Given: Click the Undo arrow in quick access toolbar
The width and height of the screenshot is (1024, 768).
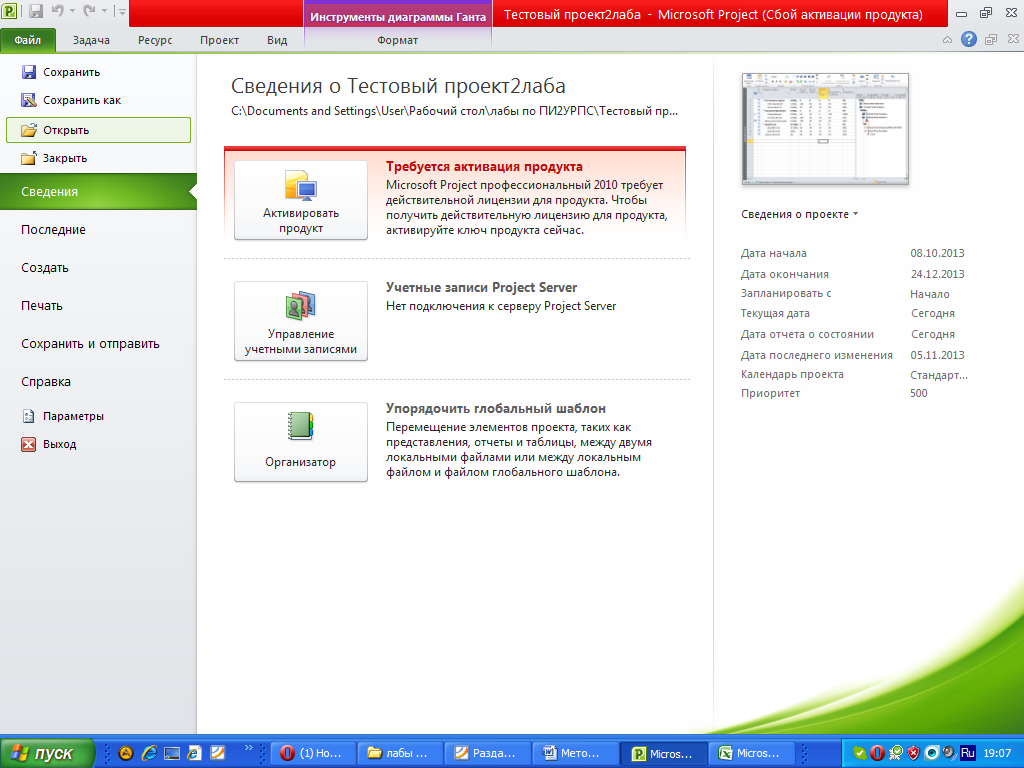Looking at the screenshot, I should pyautogui.click(x=57, y=11).
